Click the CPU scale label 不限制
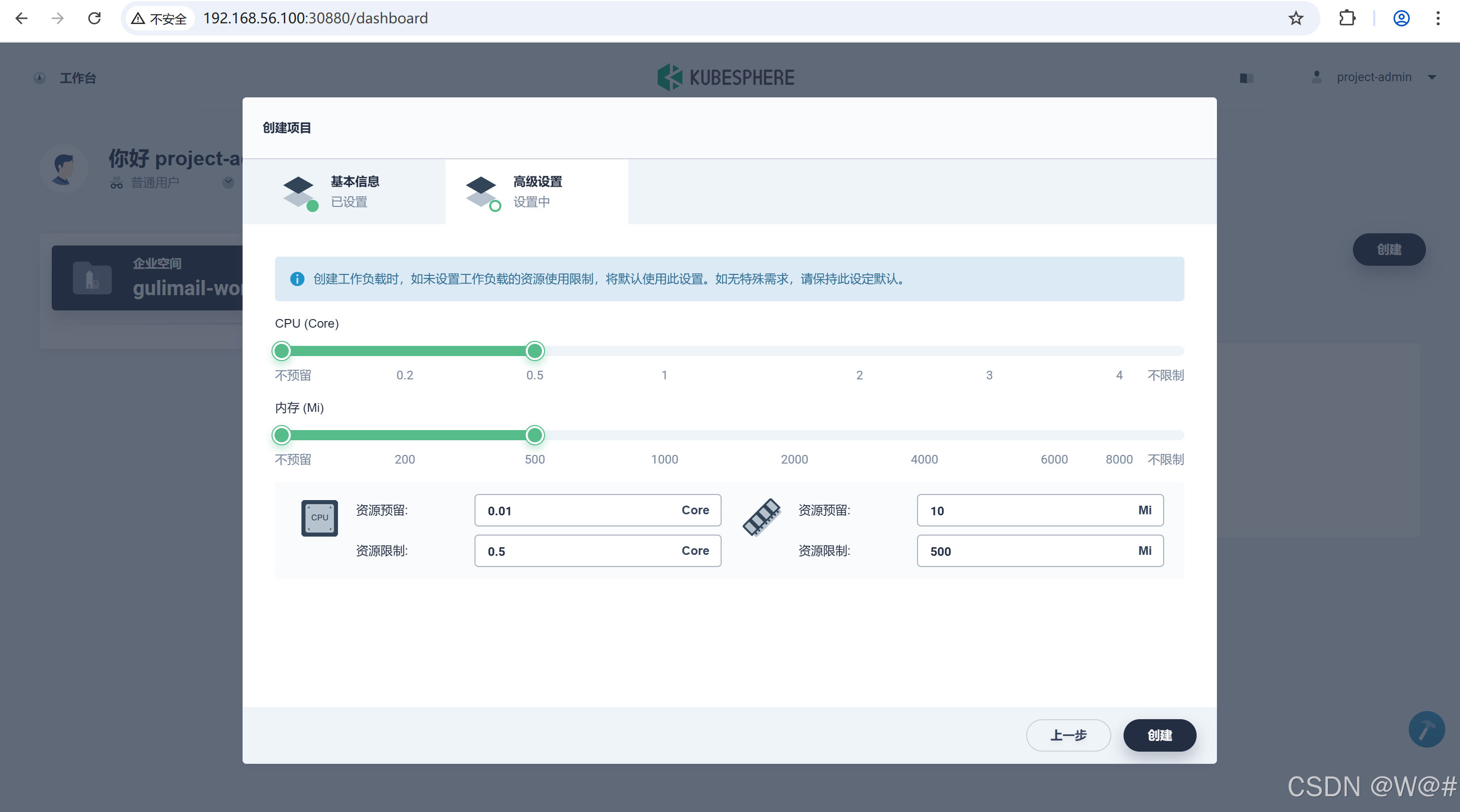The width and height of the screenshot is (1460, 812). pos(1165,375)
